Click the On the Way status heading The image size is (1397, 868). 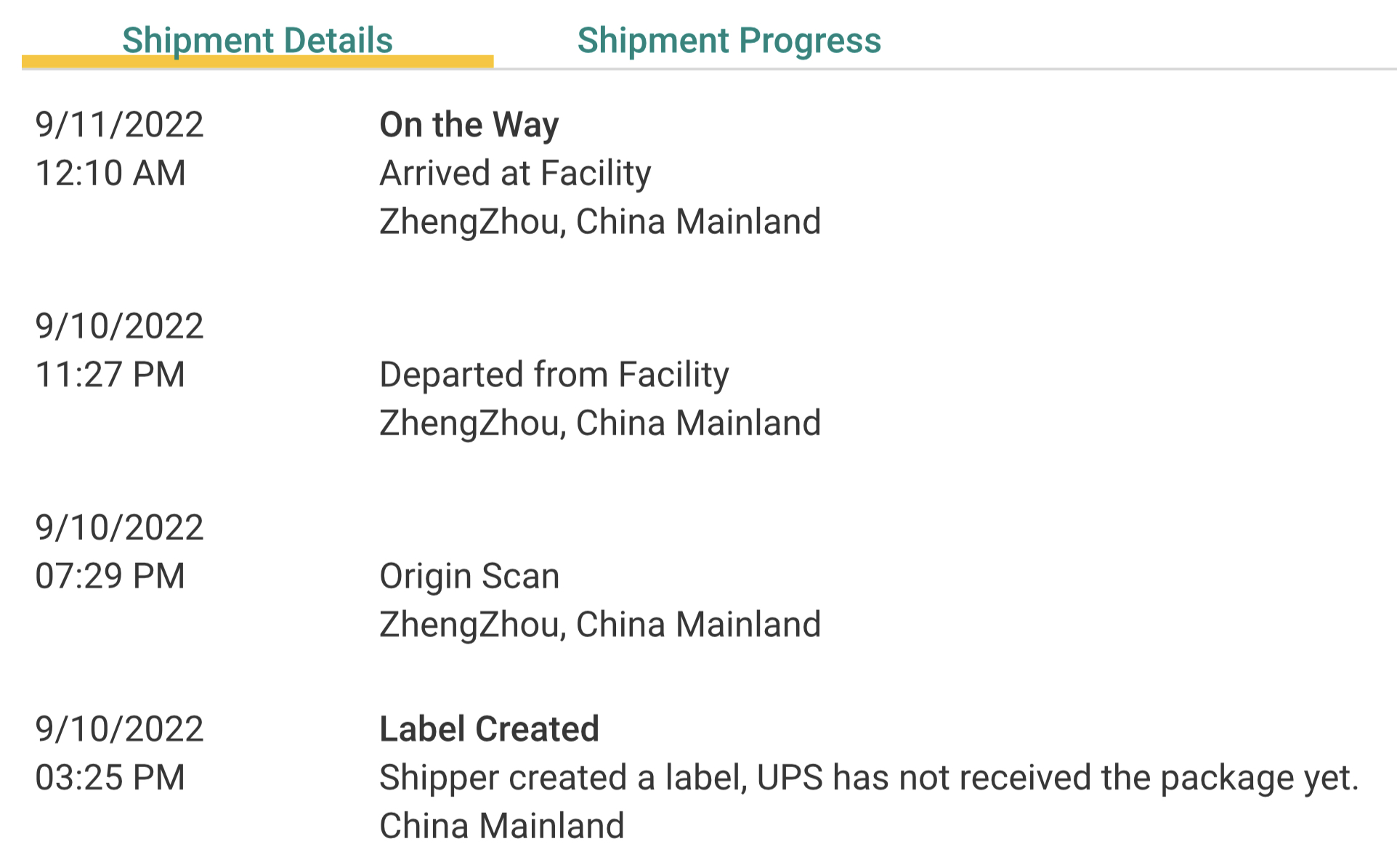(469, 124)
